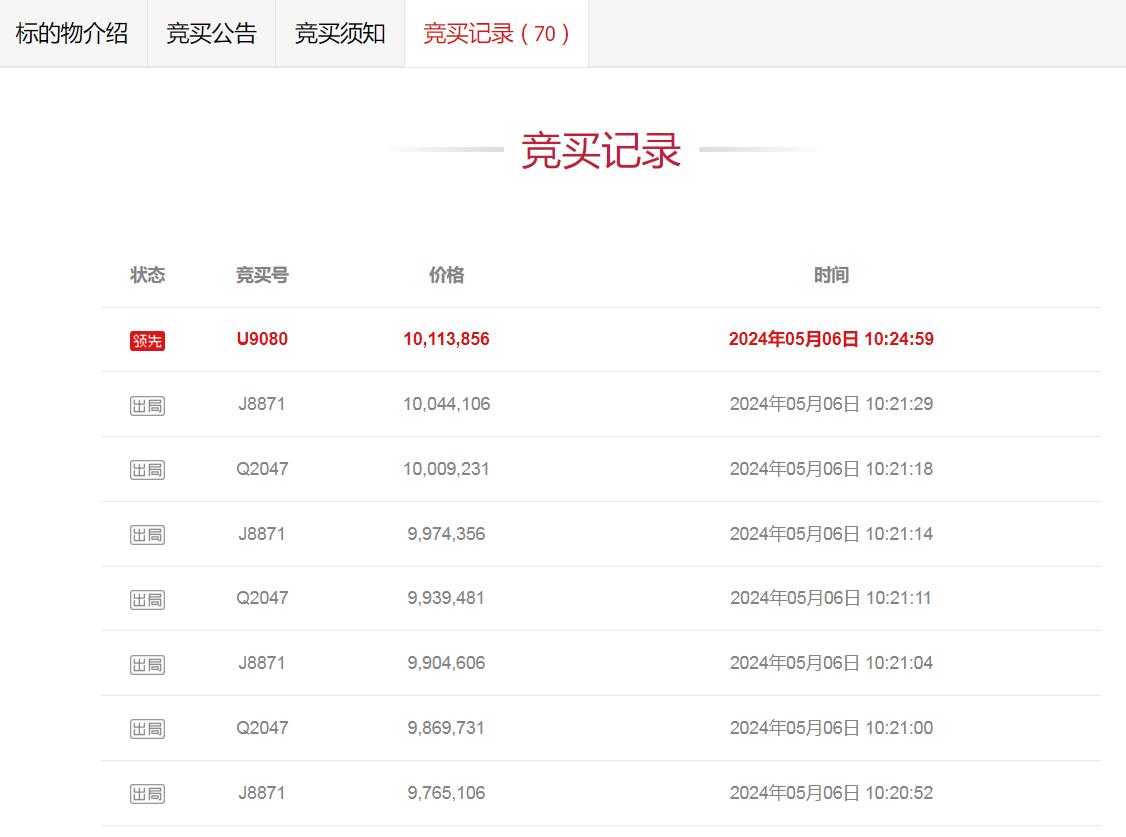The image size is (1126, 837).
Task: Click the timestamp 10:21:11
Action: 832,598
